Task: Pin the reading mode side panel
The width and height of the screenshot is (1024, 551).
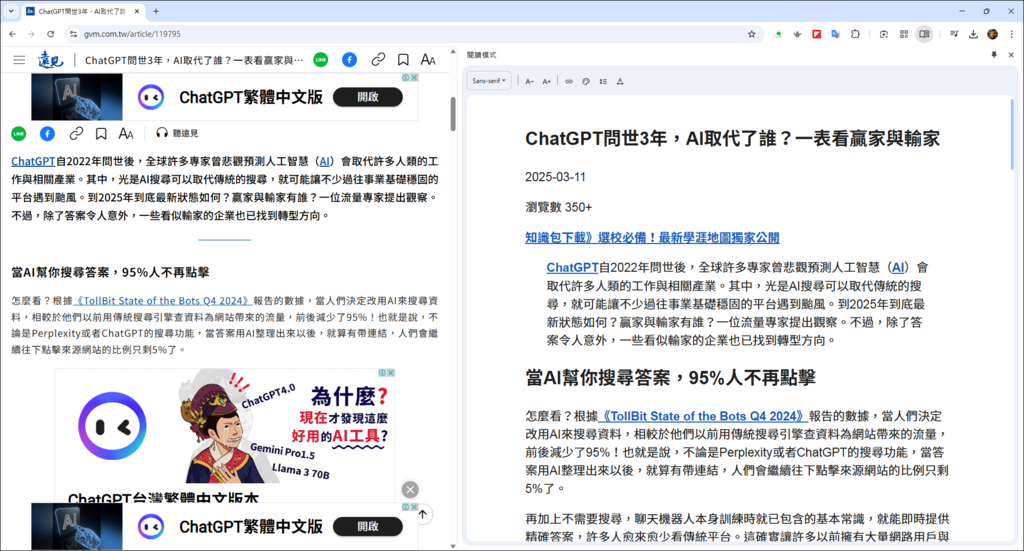Action: pyautogui.click(x=994, y=55)
